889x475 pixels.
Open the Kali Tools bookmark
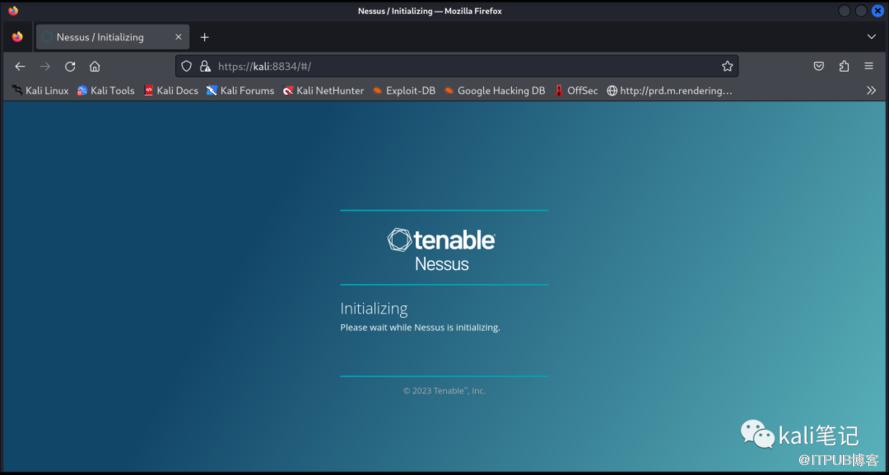(x=106, y=90)
